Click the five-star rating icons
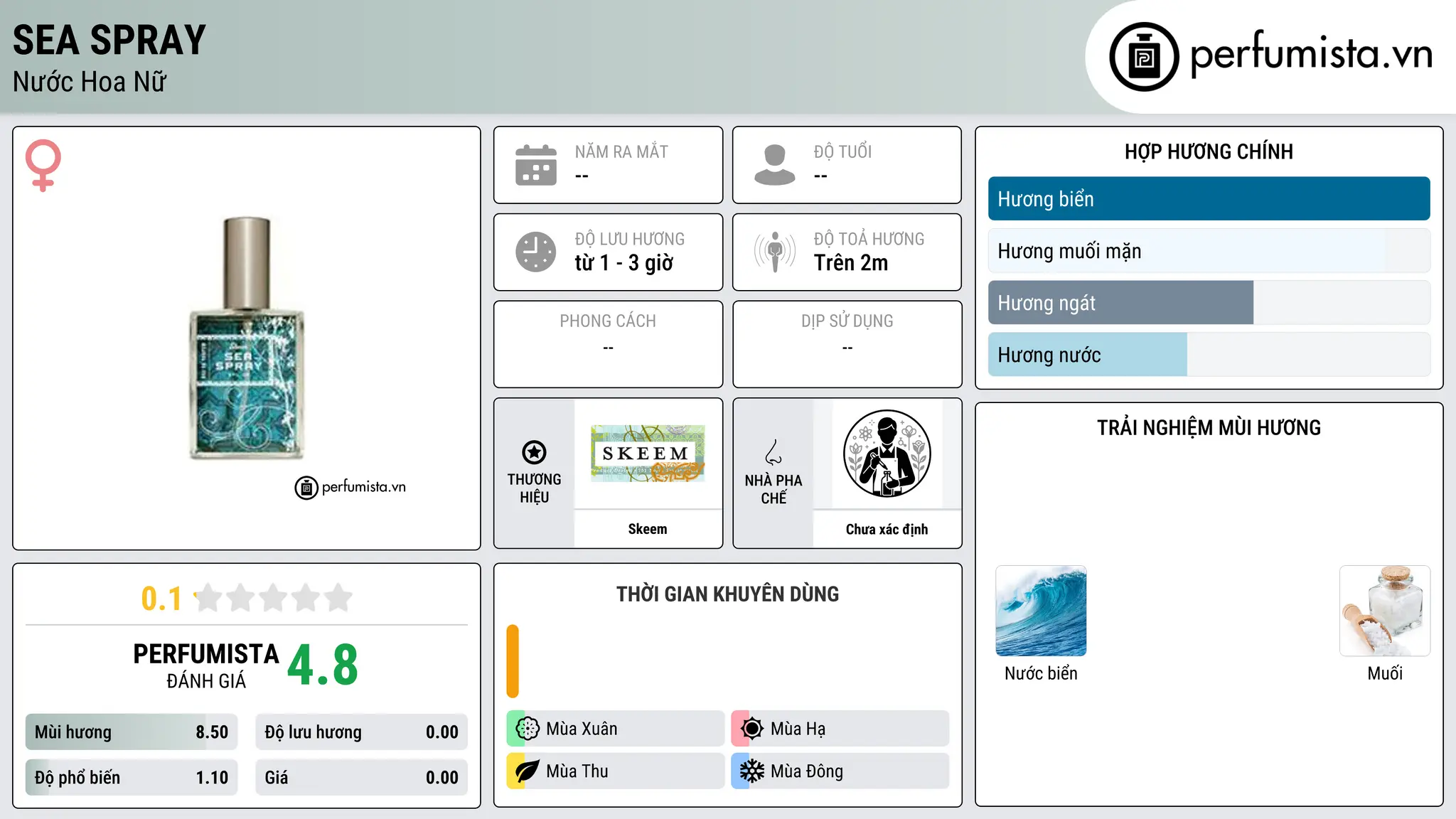 [274, 598]
